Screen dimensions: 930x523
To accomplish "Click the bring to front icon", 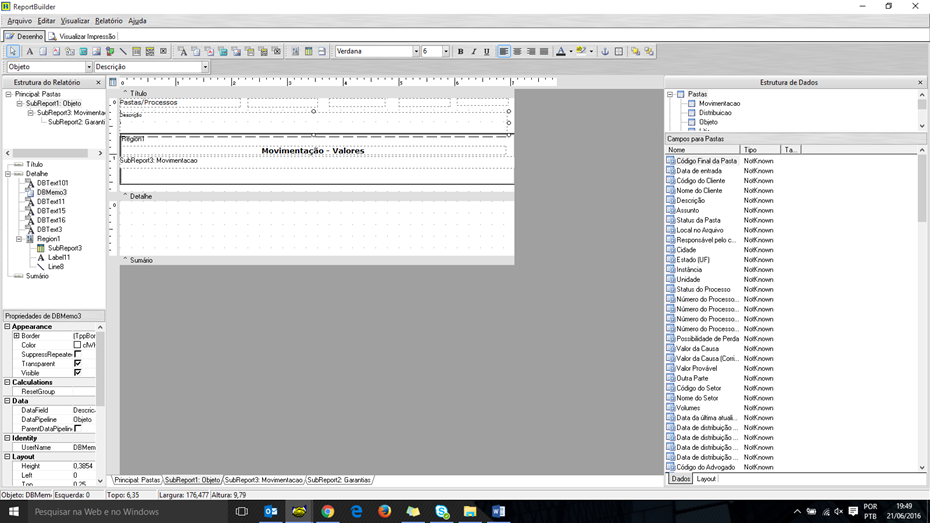I will coord(635,52).
